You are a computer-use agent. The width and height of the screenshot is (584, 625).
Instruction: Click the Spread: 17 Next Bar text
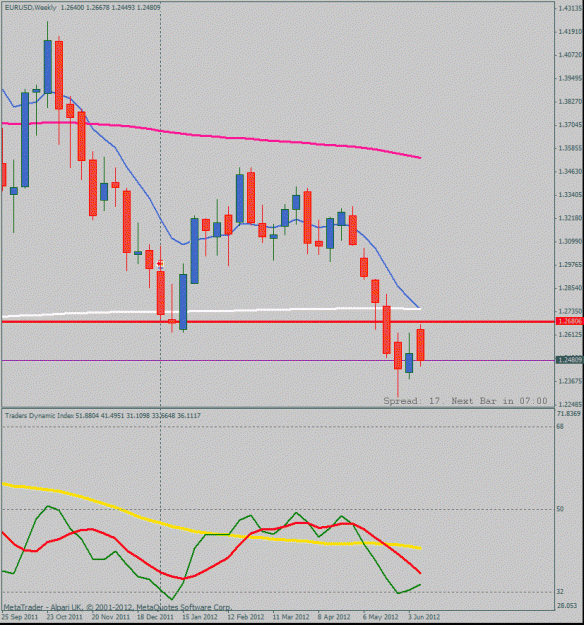coord(465,401)
